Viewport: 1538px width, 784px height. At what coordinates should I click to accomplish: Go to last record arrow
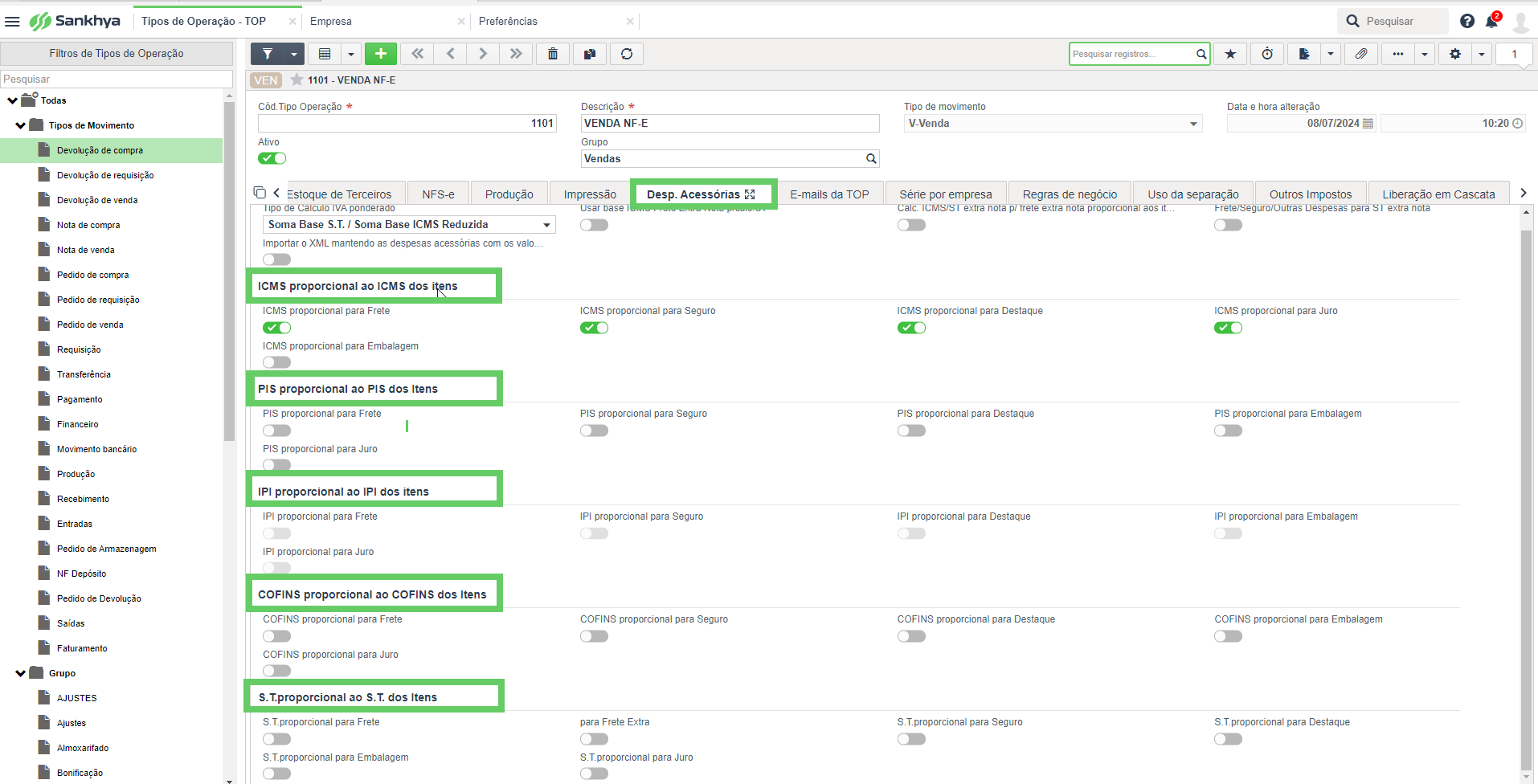[516, 54]
